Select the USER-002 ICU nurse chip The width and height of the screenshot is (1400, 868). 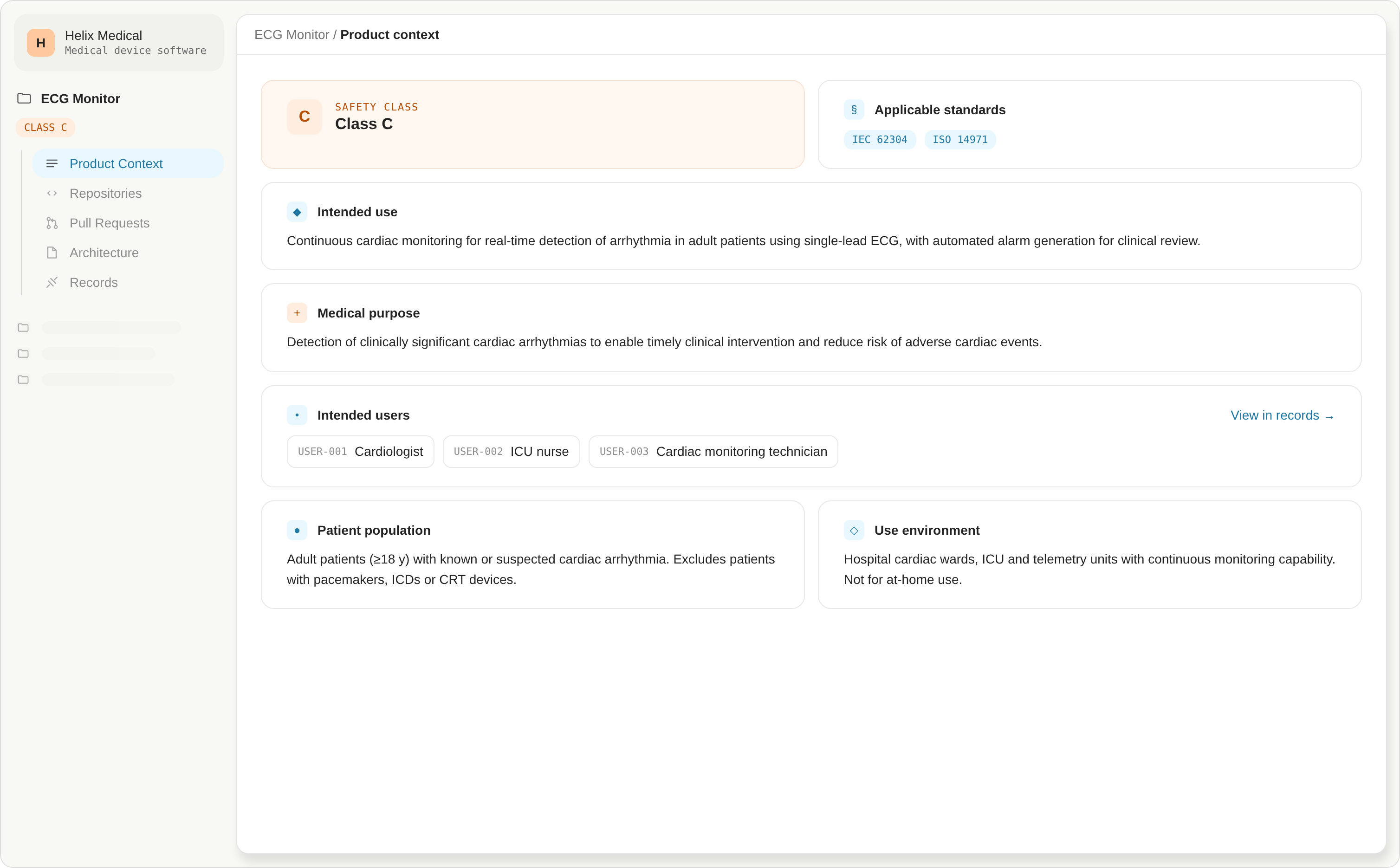[x=511, y=452]
